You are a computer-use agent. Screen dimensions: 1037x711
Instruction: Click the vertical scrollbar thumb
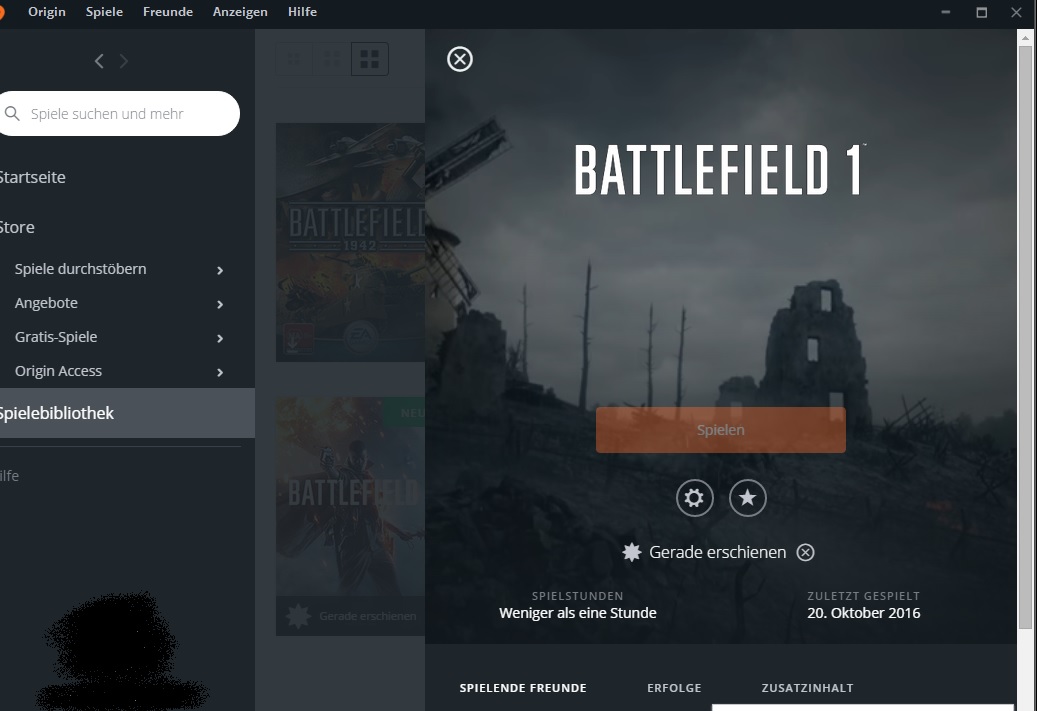click(x=1025, y=337)
